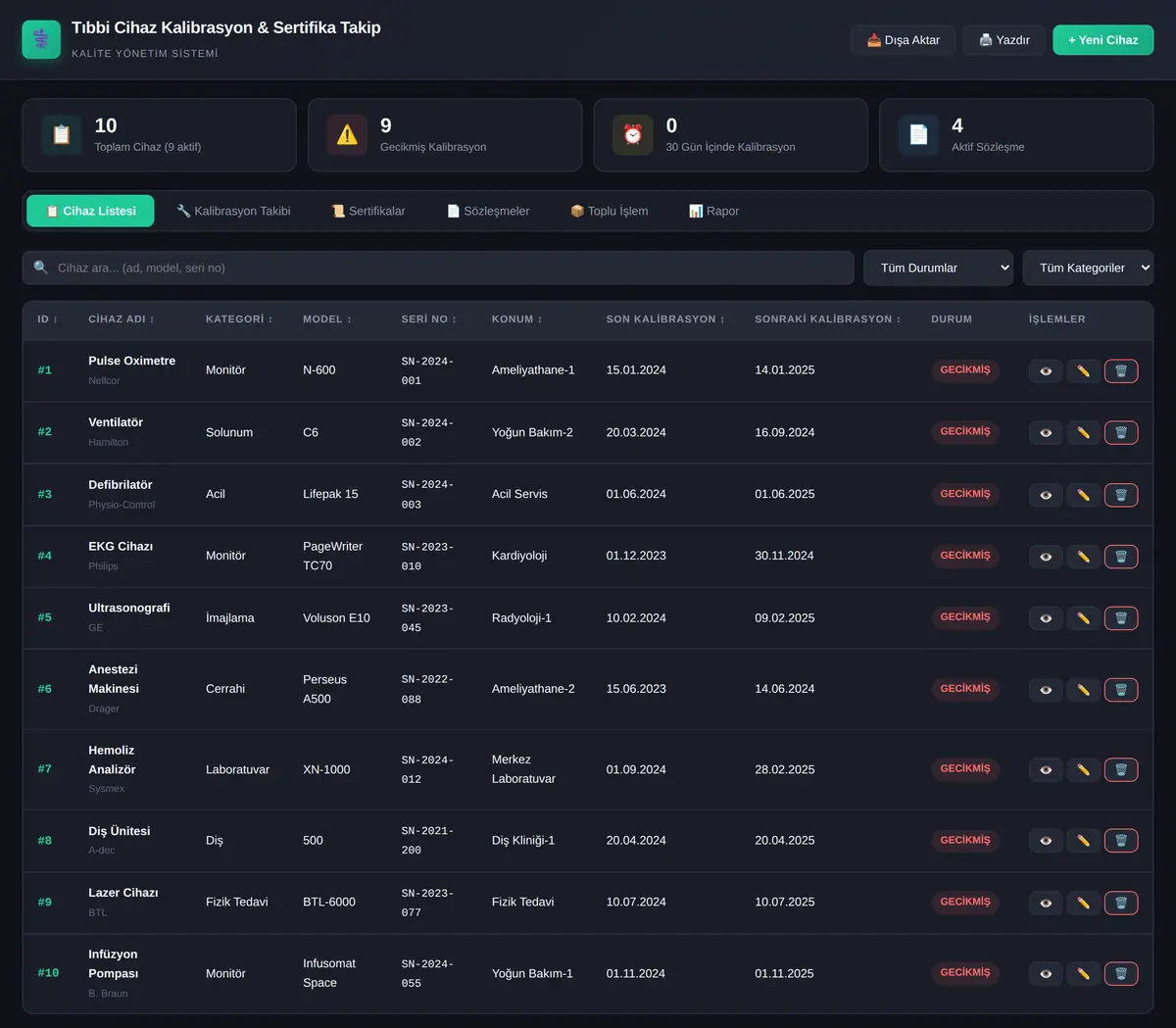
Task: Select the Cihaz Listesi tab
Action: pyautogui.click(x=90, y=211)
